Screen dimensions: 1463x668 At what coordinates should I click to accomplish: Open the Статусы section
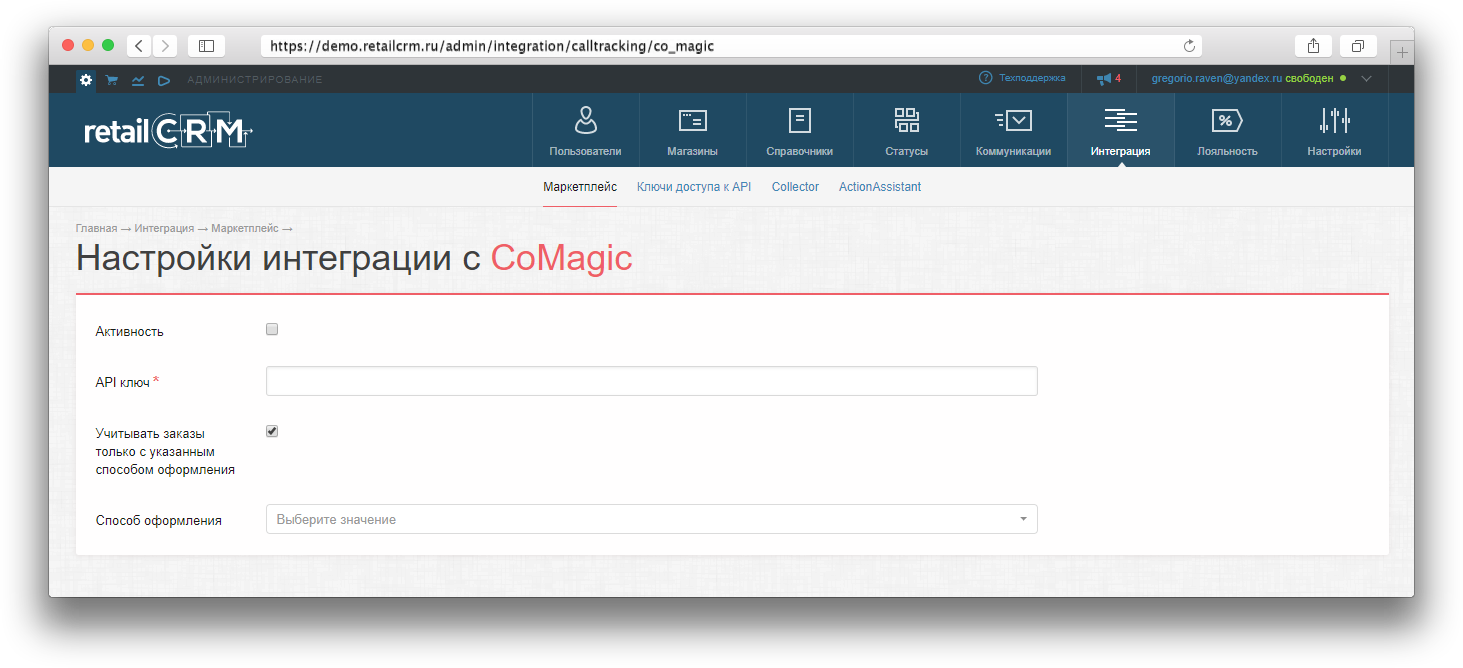pyautogui.click(x=907, y=130)
